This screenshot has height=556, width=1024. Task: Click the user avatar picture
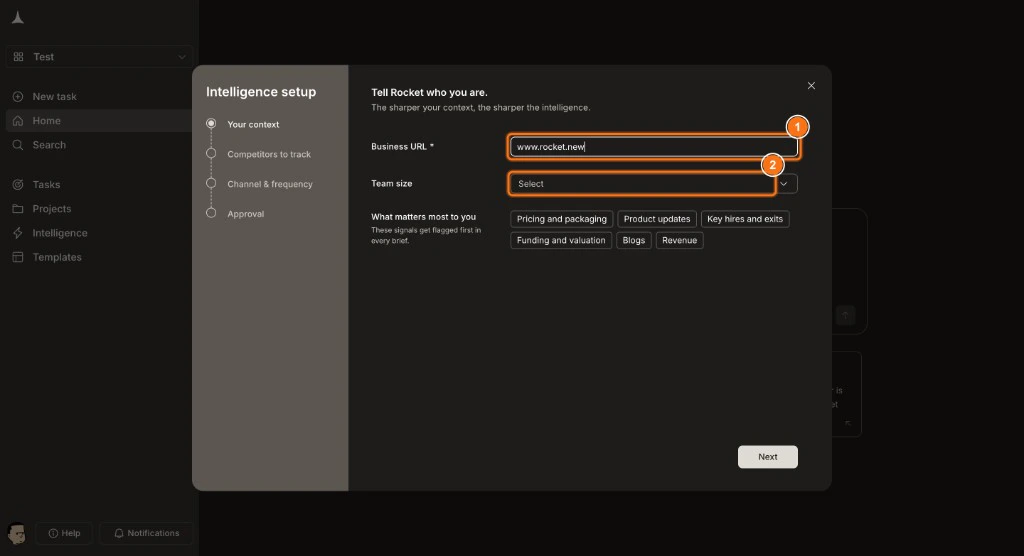tap(16, 533)
